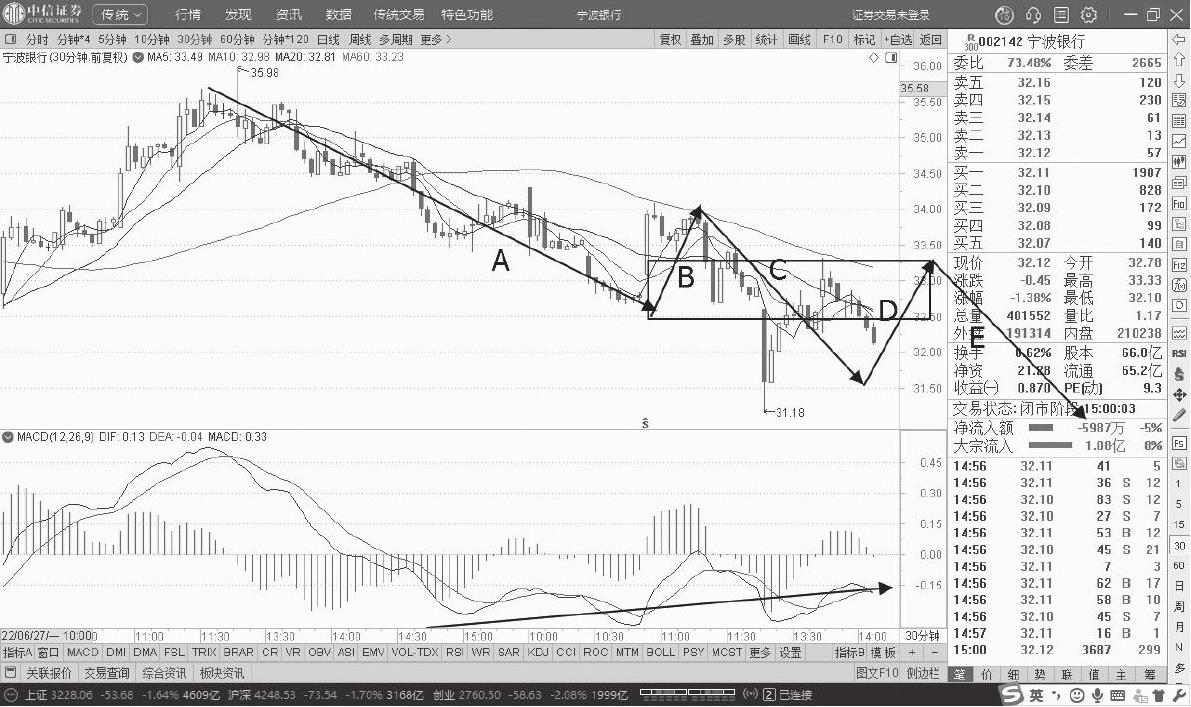1191x707 pixels.
Task: Switch to 5分钟 period
Action: [x=112, y=39]
